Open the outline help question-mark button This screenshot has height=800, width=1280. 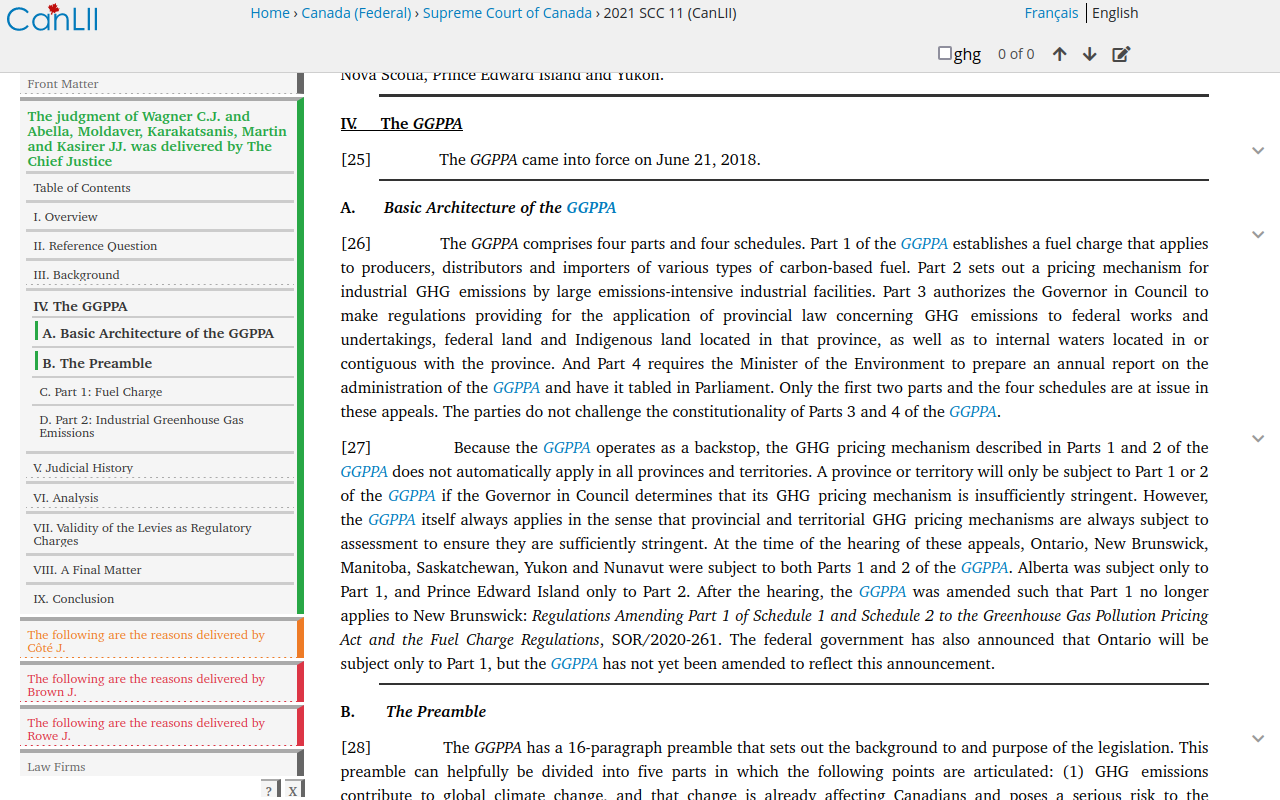(x=269, y=790)
